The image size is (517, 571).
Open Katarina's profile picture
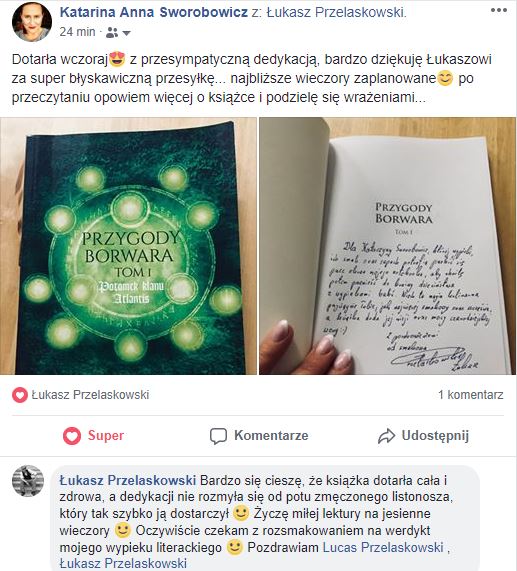pos(32,22)
